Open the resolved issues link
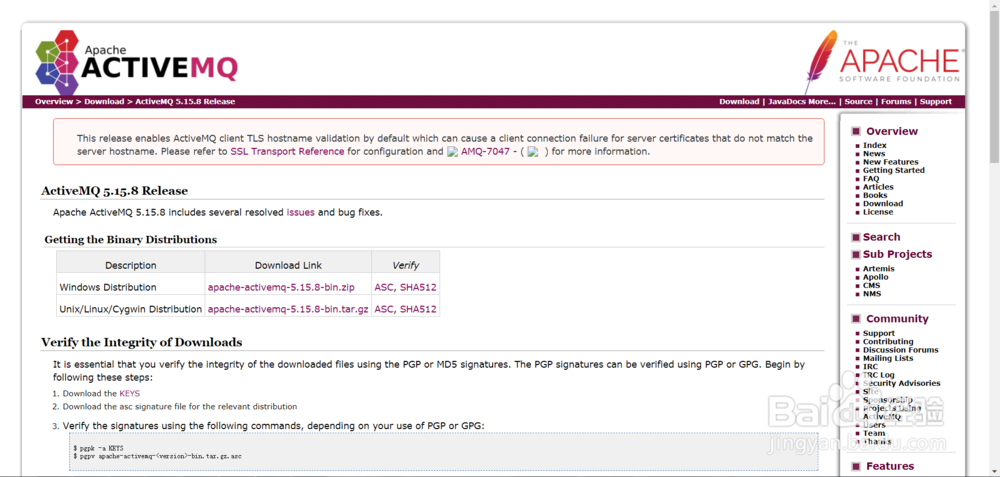Viewport: 1000px width, 477px height. pos(300,212)
